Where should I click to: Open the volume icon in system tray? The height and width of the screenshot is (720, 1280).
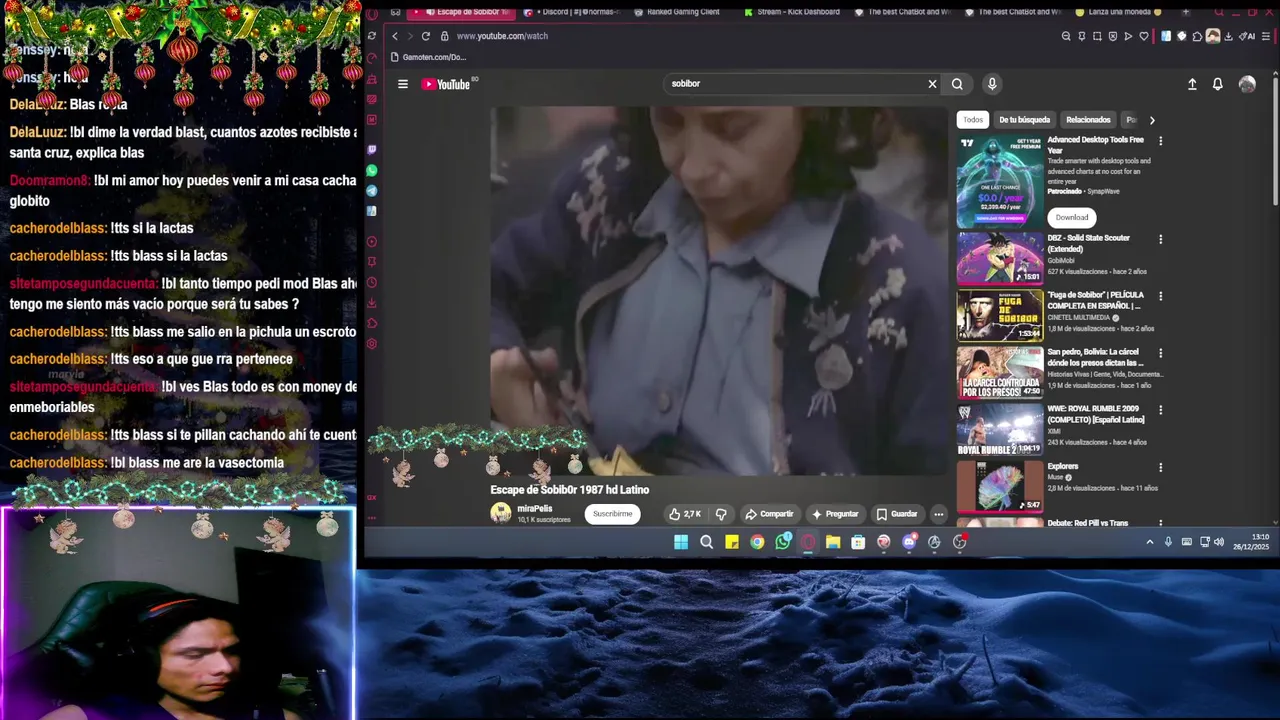[1218, 542]
